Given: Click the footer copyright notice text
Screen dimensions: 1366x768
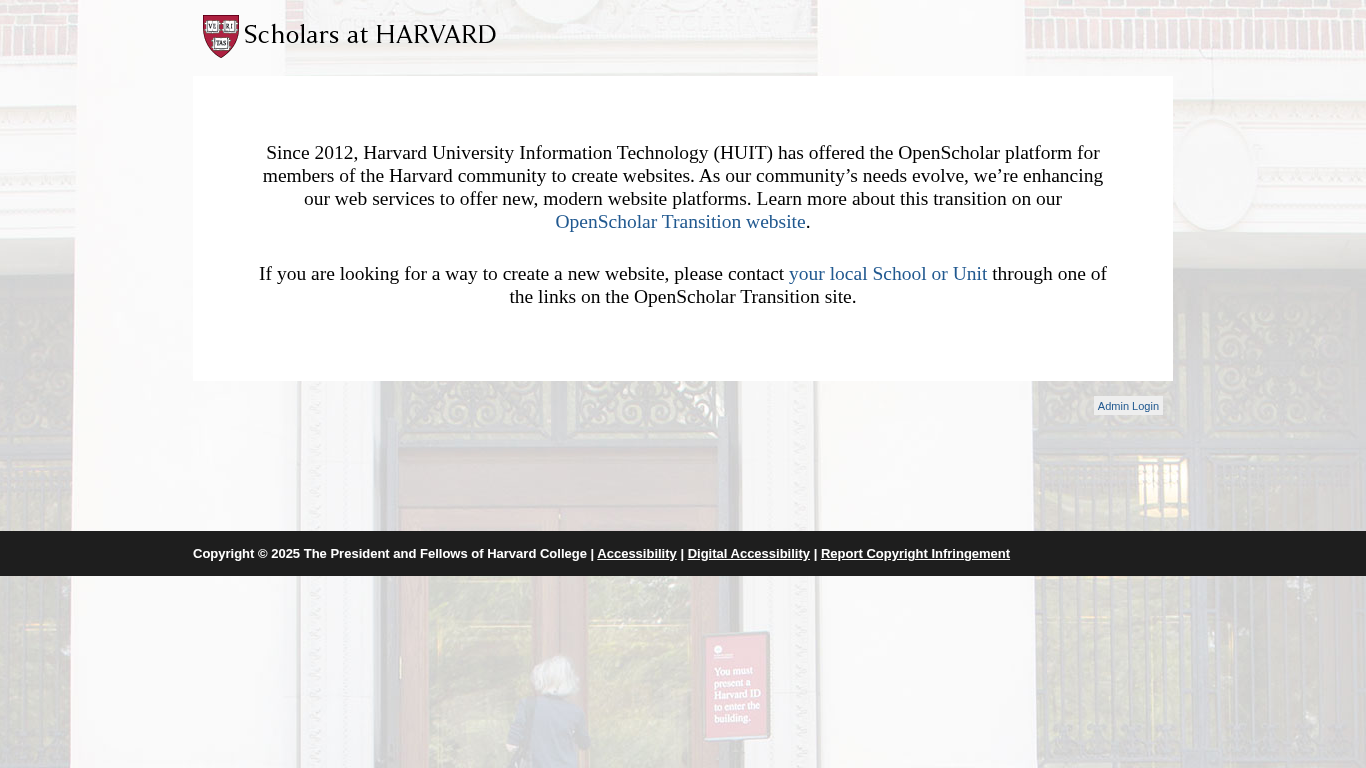Looking at the screenshot, I should (390, 554).
